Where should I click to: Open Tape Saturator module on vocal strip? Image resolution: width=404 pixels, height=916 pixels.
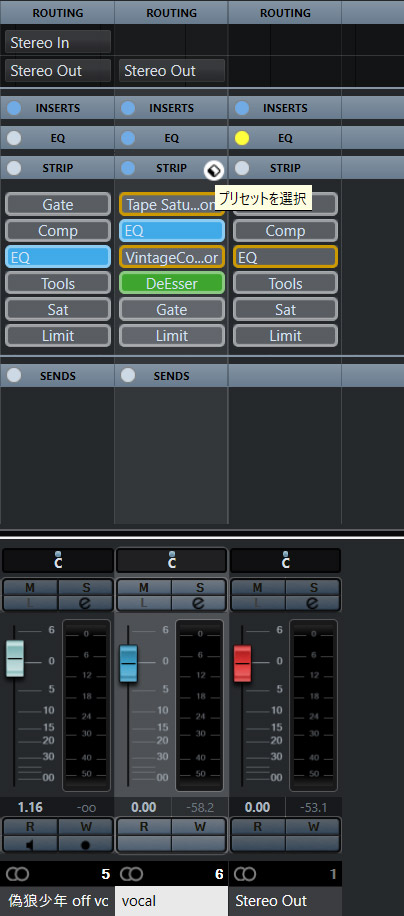(172, 204)
